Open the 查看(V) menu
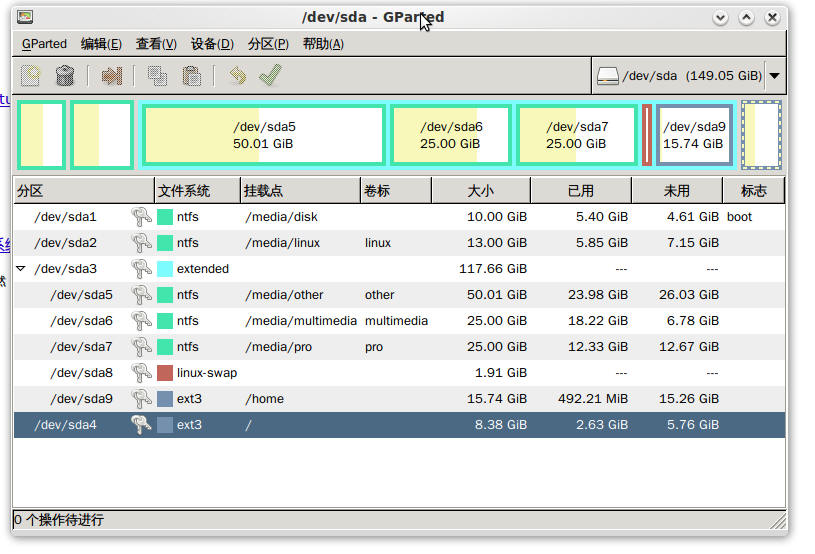 pos(156,44)
